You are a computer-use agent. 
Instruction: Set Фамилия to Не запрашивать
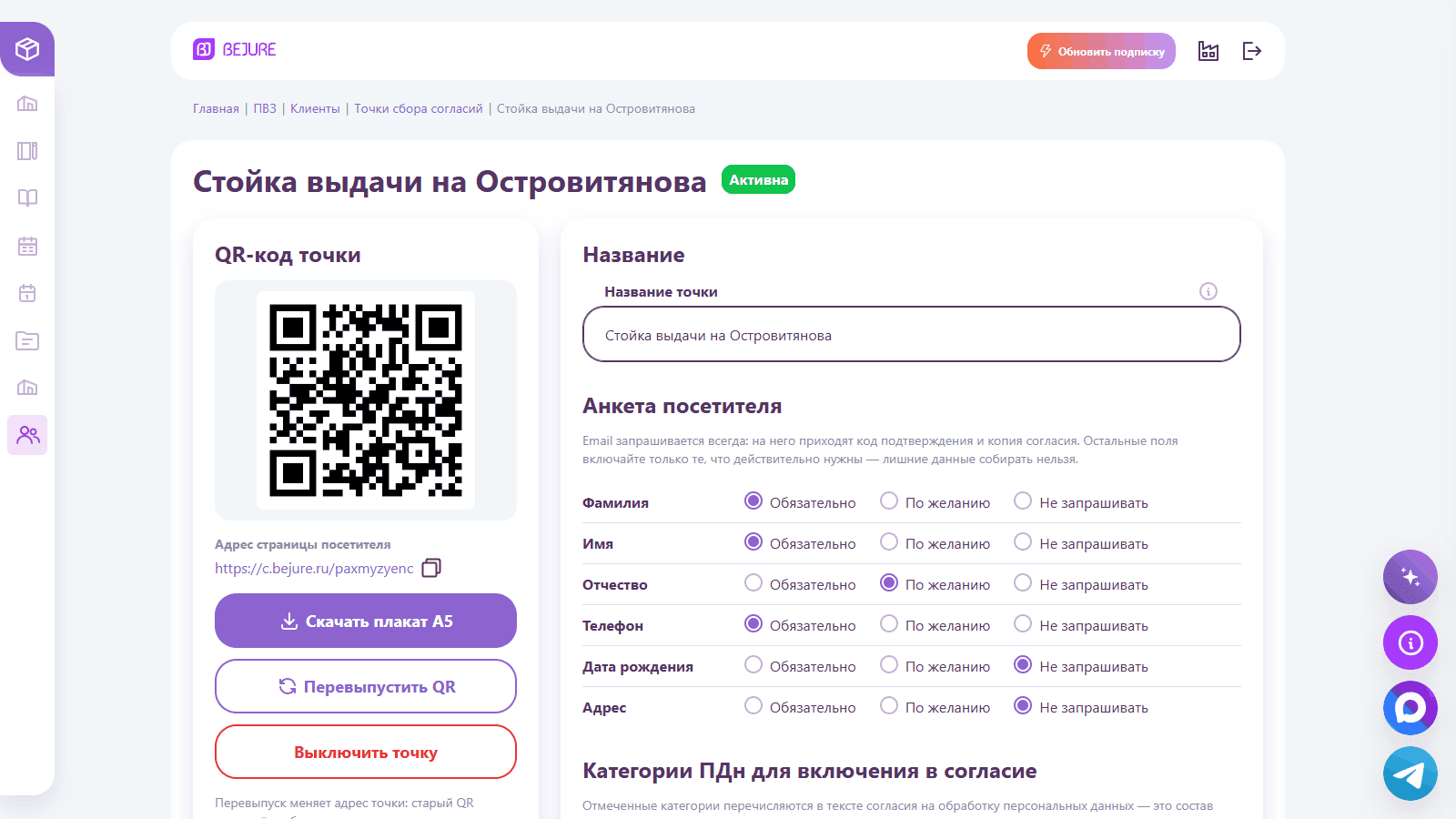1023,500
